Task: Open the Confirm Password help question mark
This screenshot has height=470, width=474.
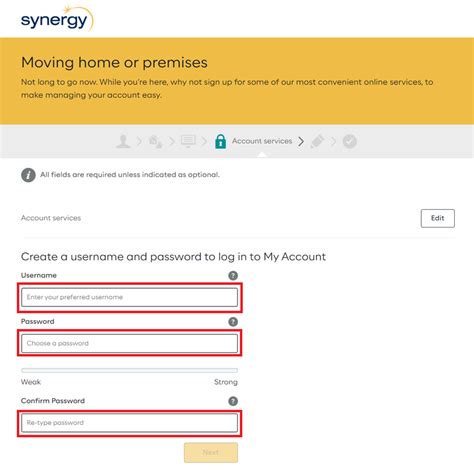Action: [x=233, y=401]
